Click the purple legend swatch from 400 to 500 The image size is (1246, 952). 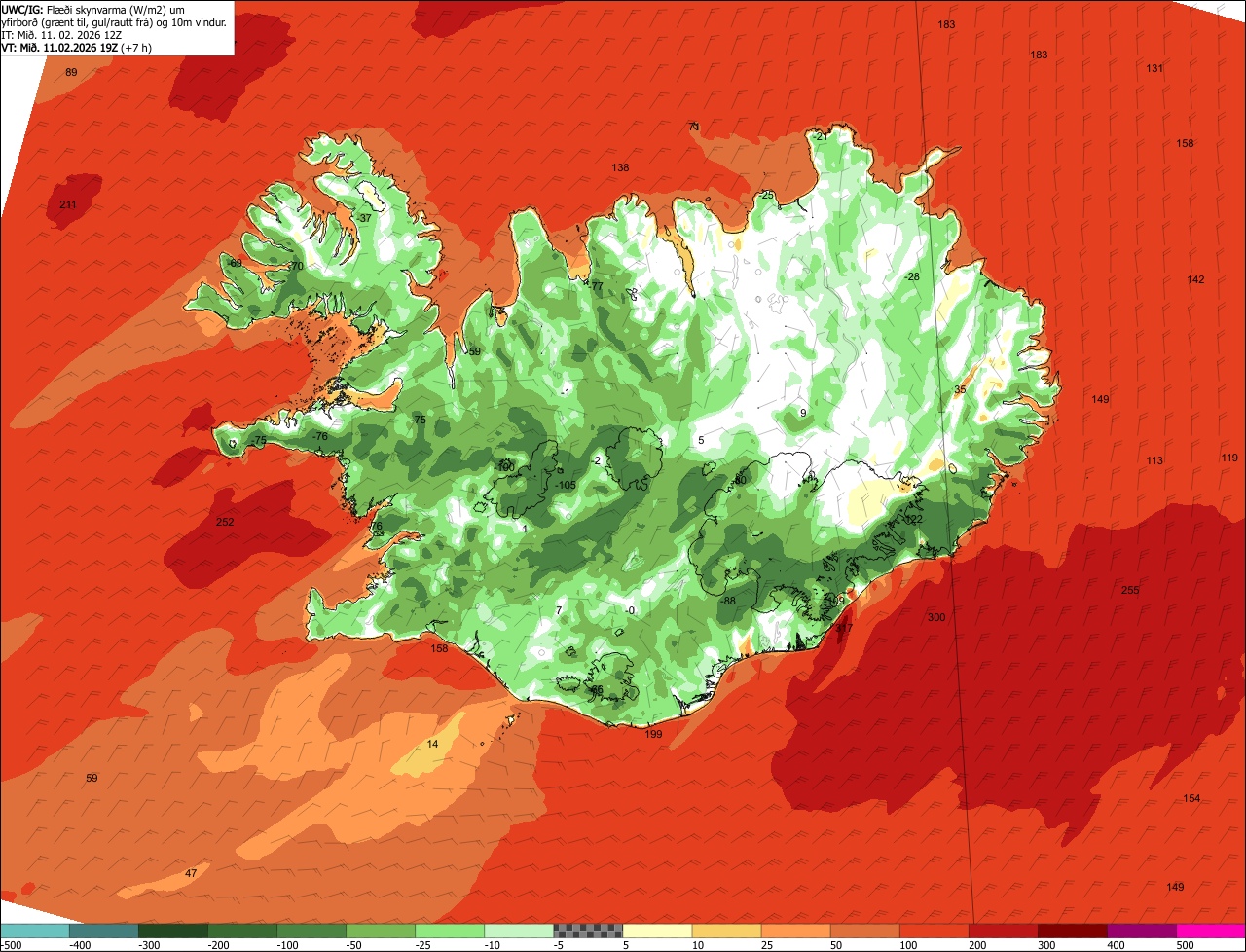(x=1141, y=931)
